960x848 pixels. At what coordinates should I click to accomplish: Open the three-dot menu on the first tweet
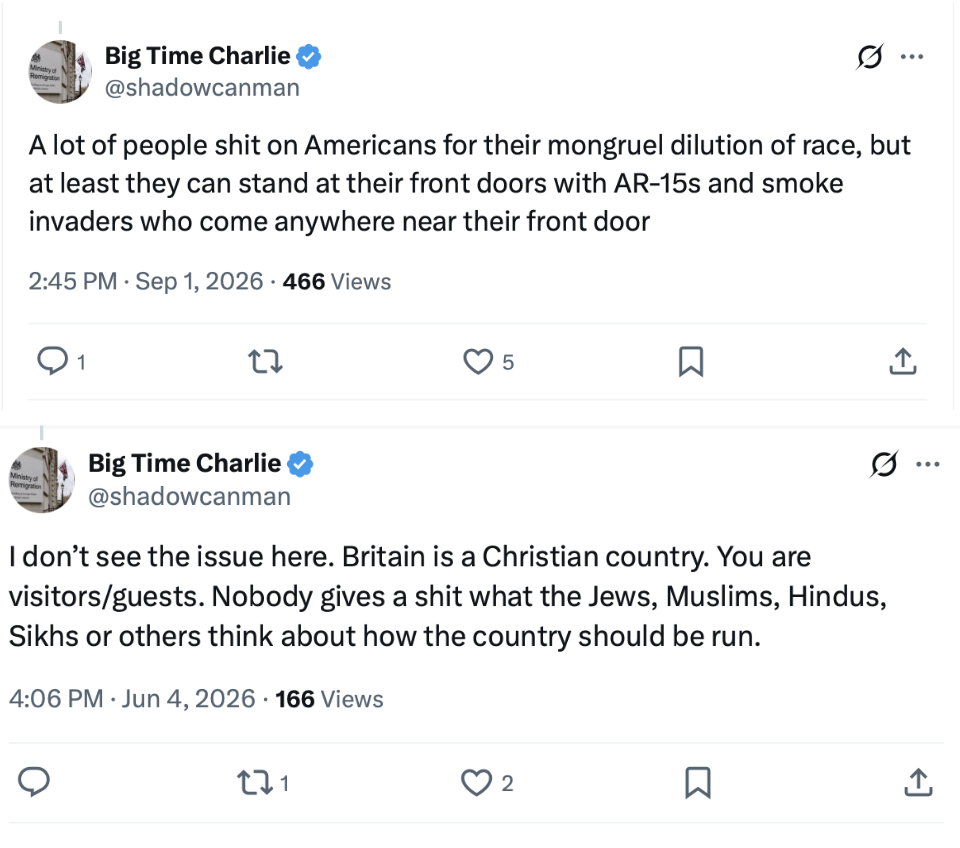pyautogui.click(x=912, y=57)
